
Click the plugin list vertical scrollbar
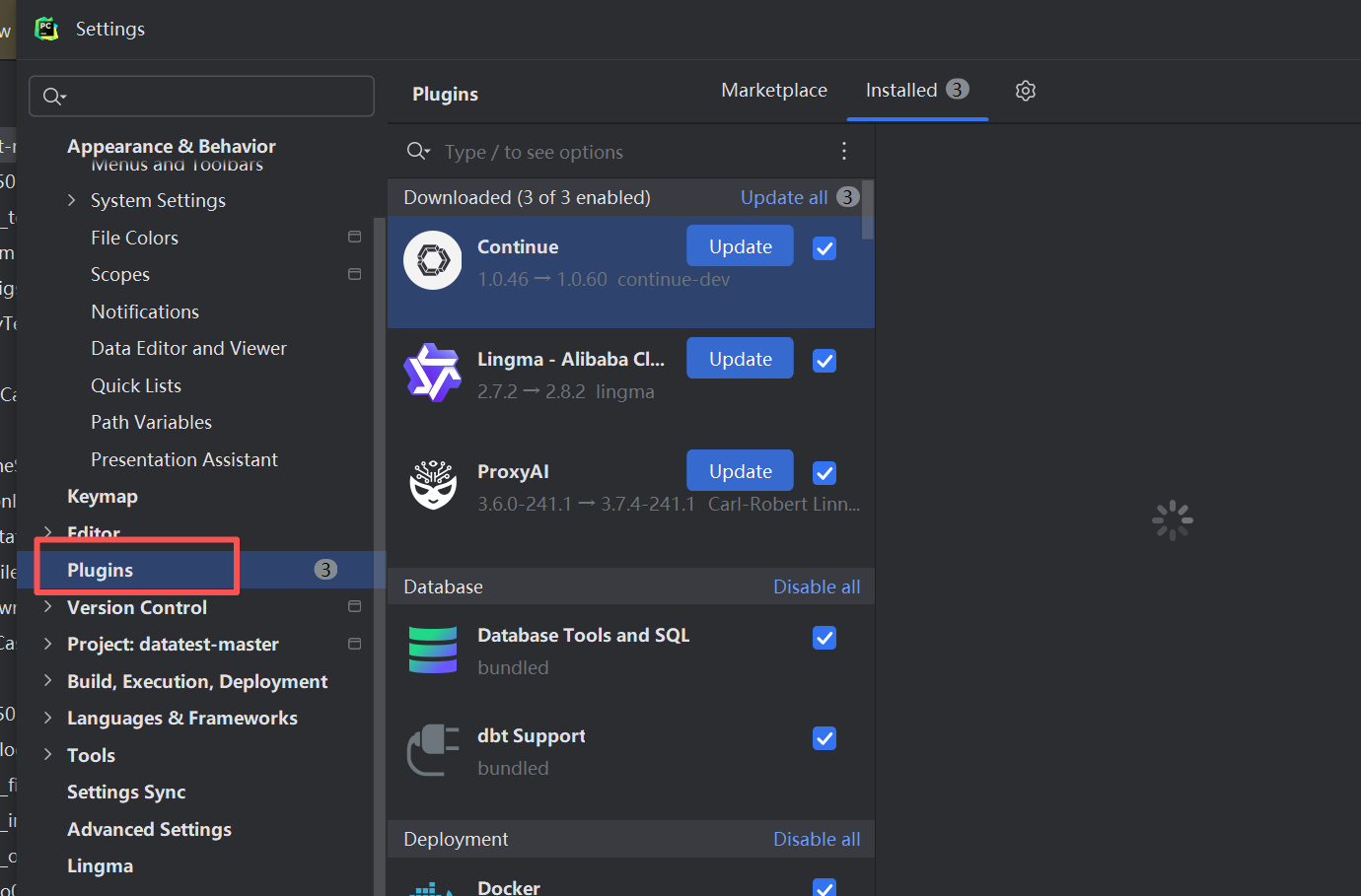(x=868, y=209)
